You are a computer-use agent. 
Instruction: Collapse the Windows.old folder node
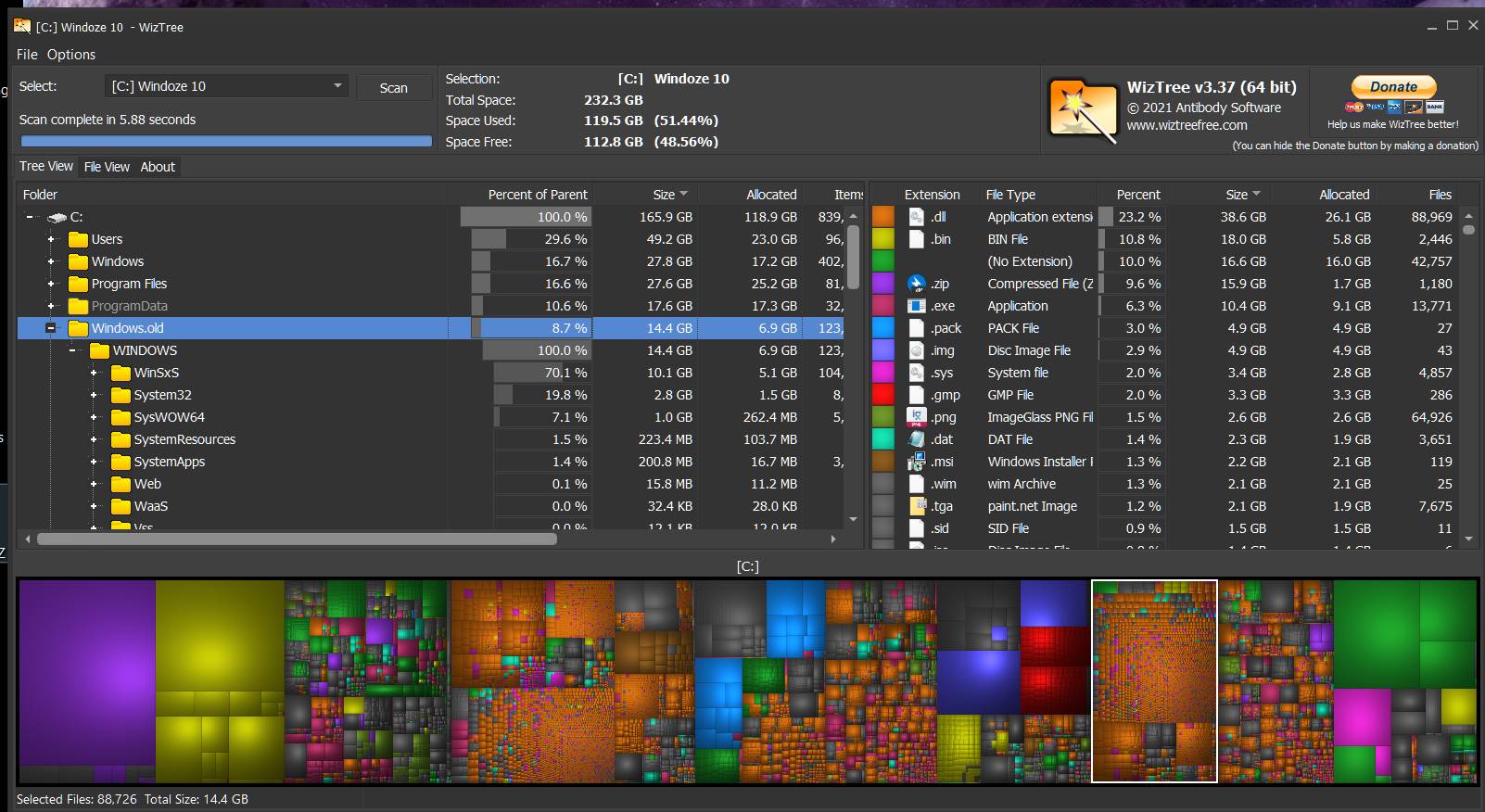pyautogui.click(x=51, y=328)
